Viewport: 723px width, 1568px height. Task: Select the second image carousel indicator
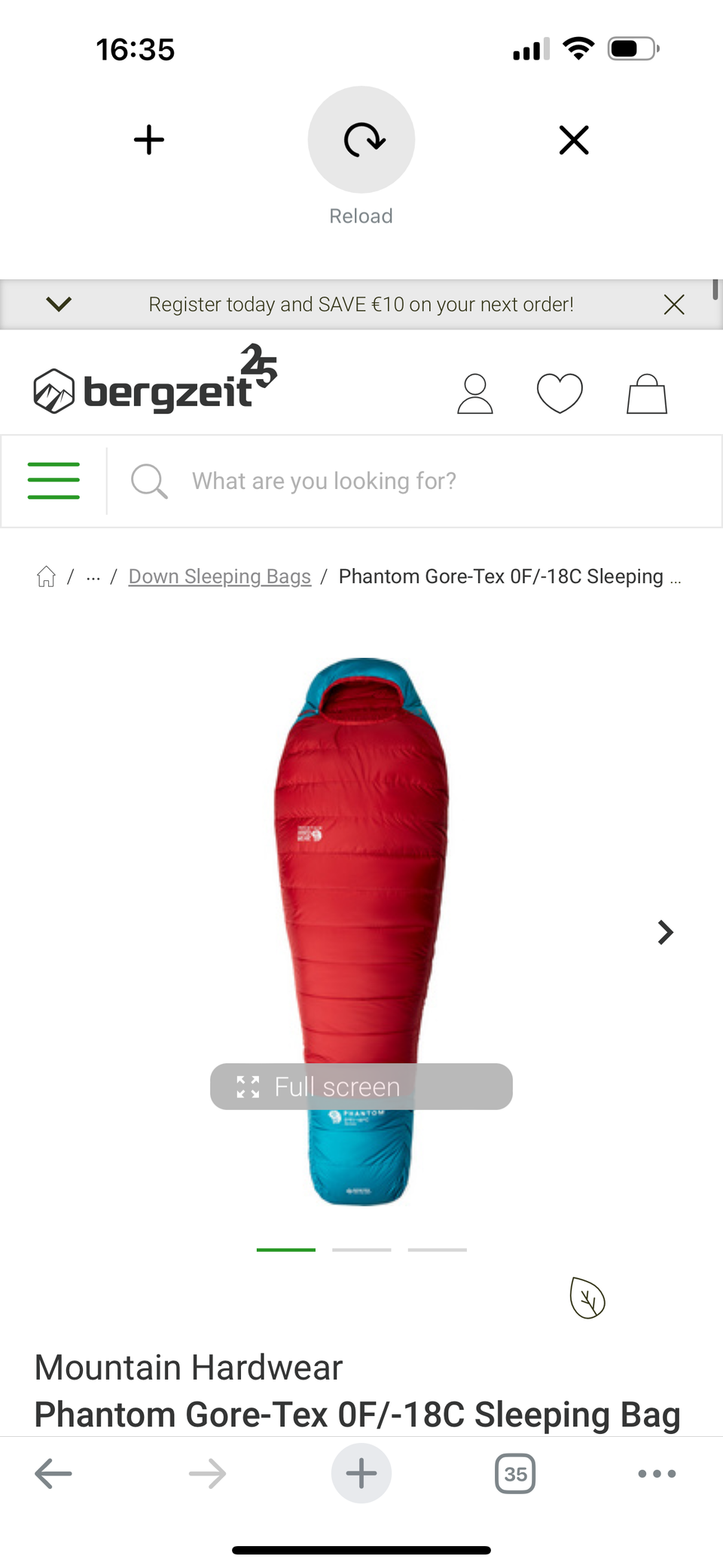361,1249
